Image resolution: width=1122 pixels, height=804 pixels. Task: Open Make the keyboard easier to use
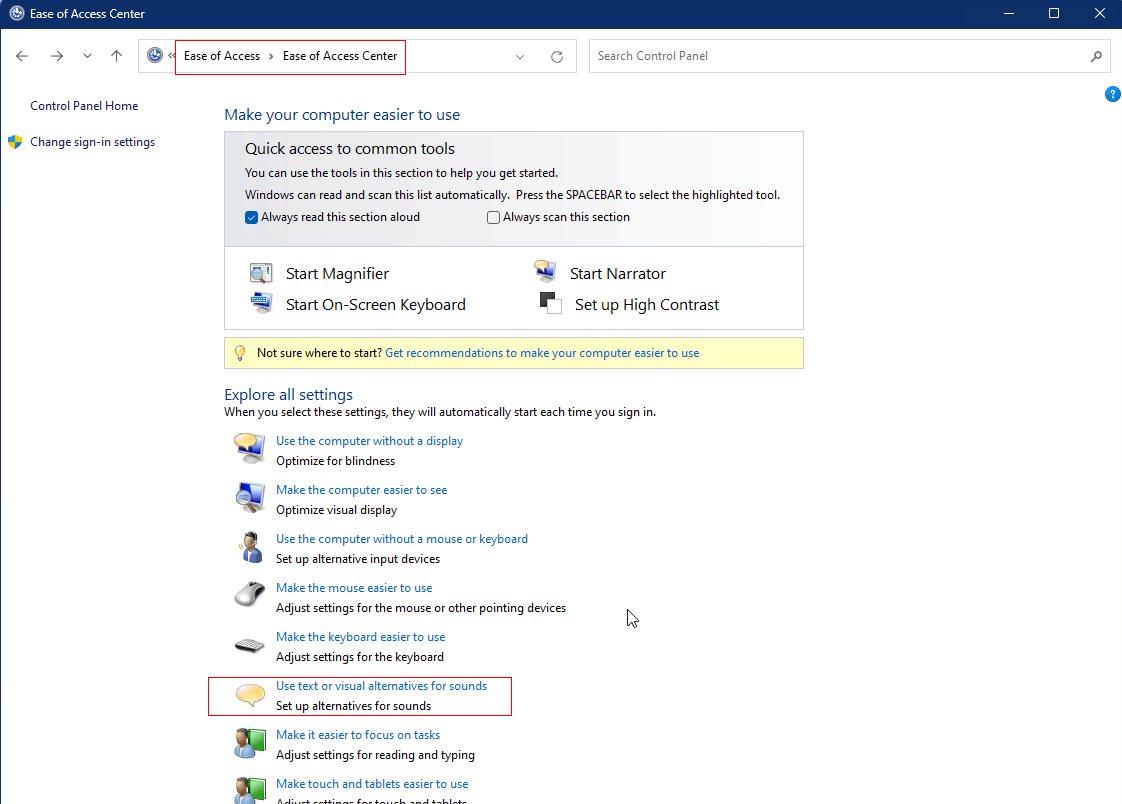361,637
